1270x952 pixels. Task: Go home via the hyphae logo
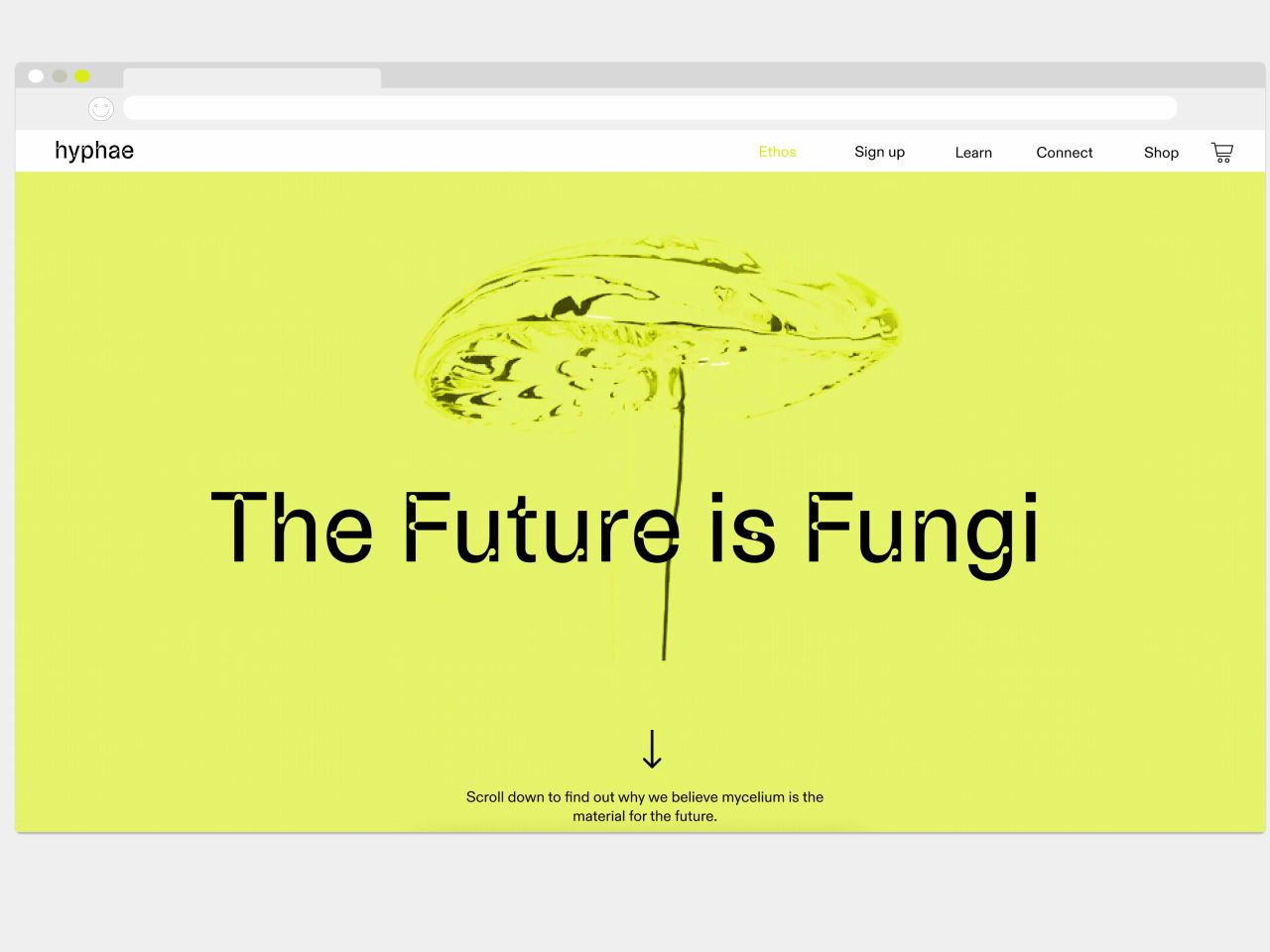click(94, 151)
